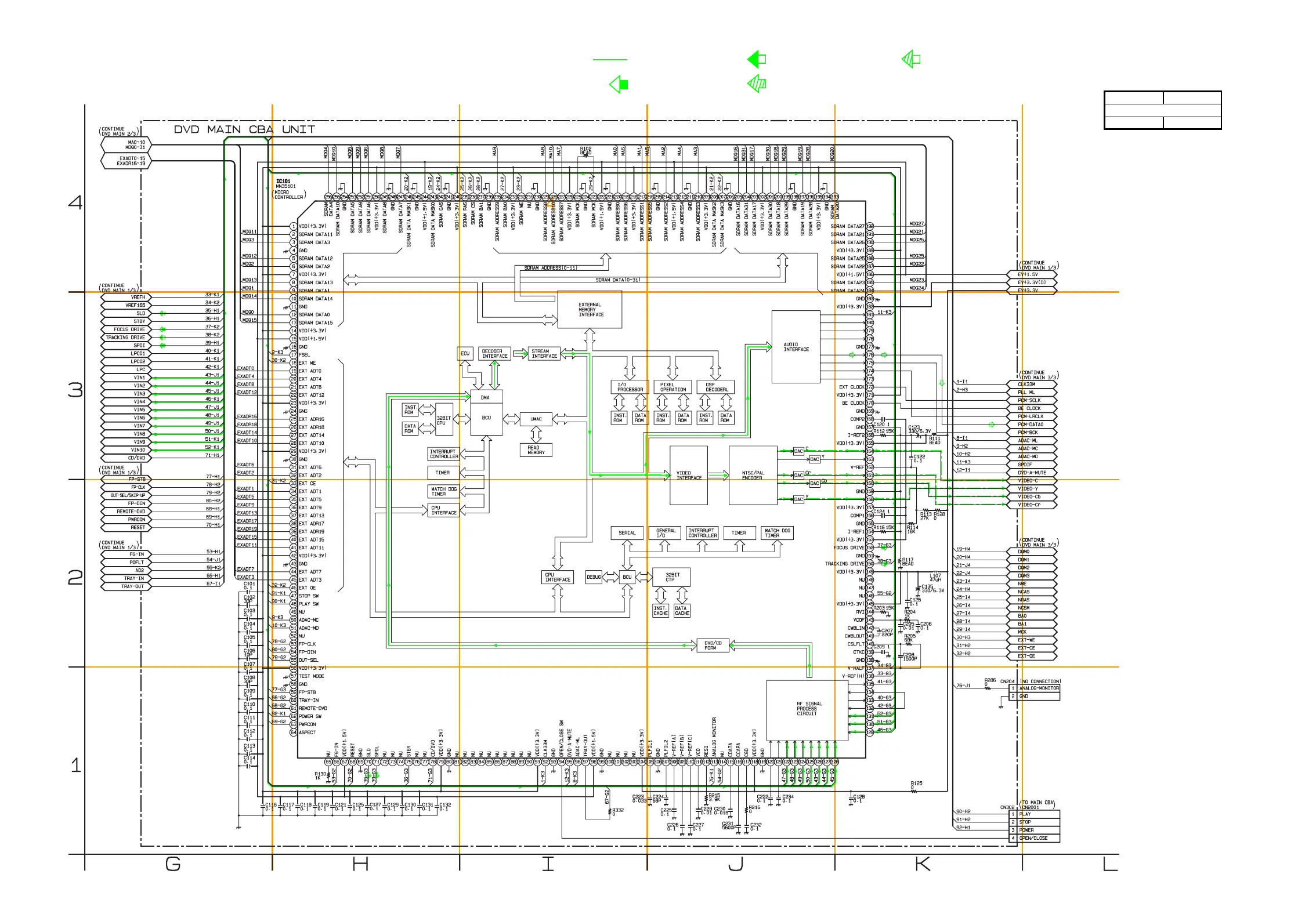The height and width of the screenshot is (921, 1316).
Task: Click the NTSC/PAL ENCODER block
Action: tap(753, 475)
